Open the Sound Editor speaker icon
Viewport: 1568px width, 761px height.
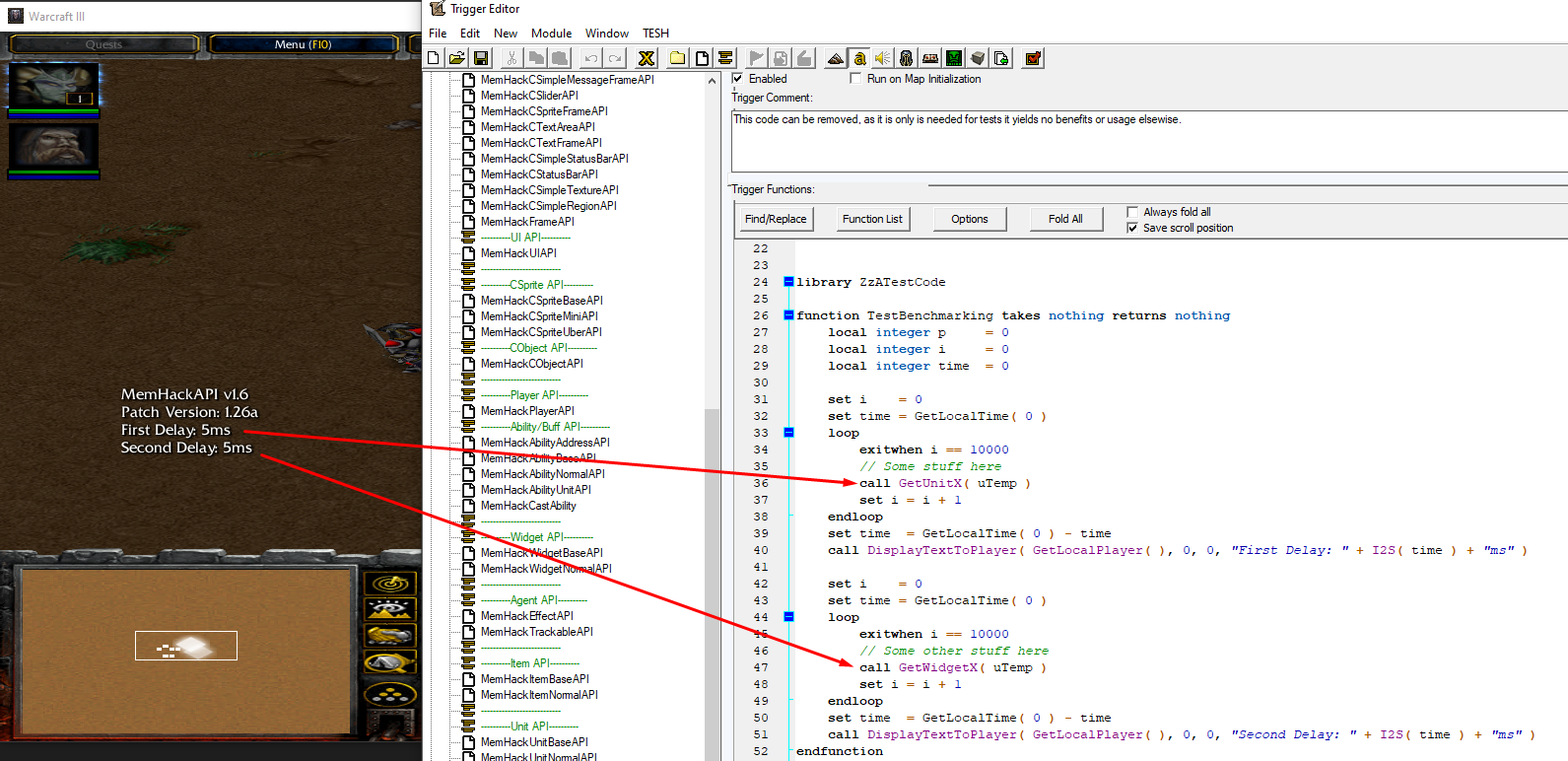click(x=882, y=58)
